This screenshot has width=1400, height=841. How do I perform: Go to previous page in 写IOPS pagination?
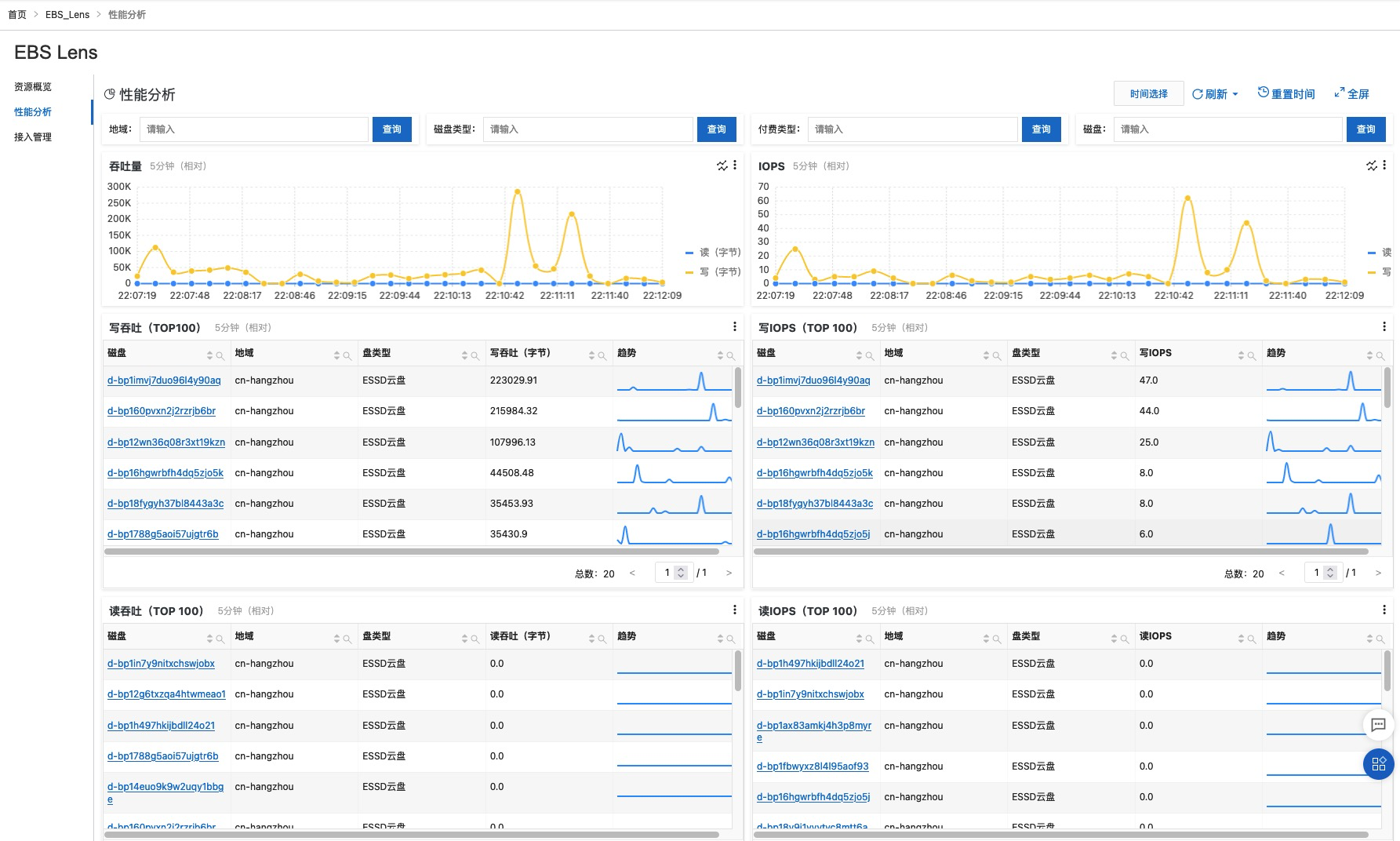(x=1282, y=573)
